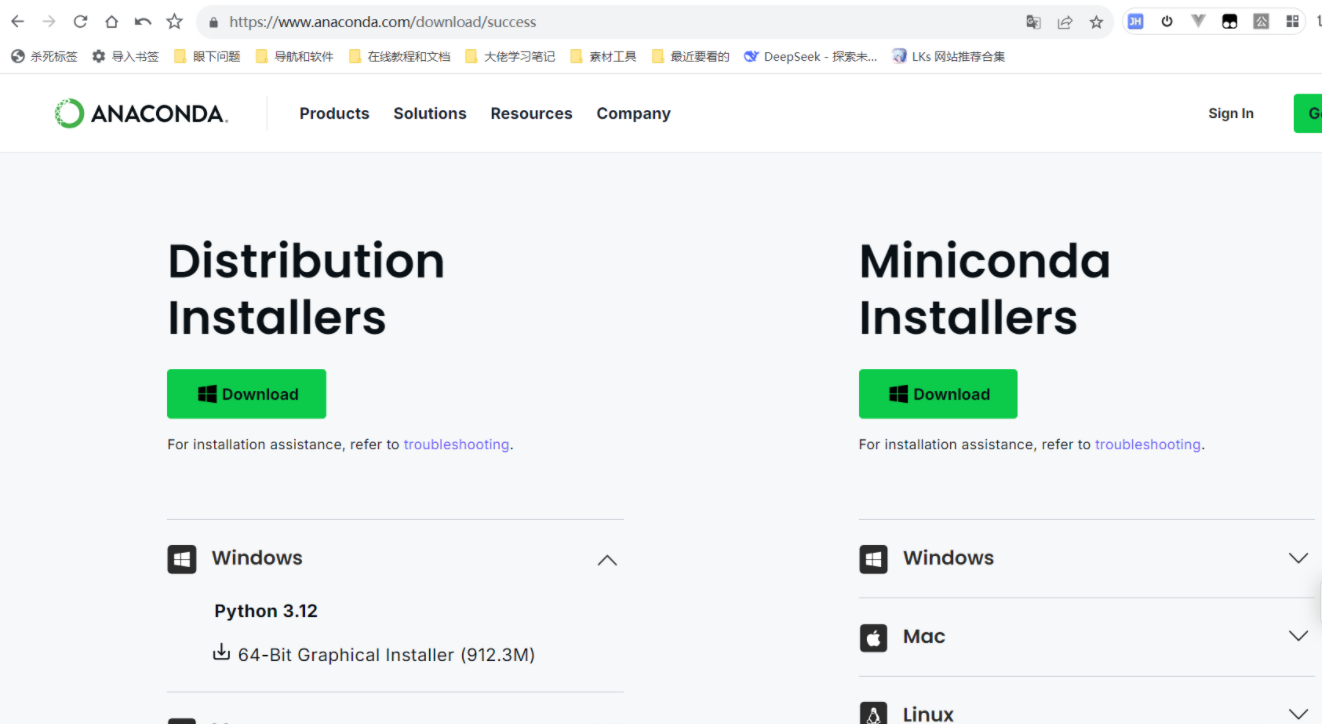Download the Miniconda installer green button
1324x724 pixels.
point(938,394)
